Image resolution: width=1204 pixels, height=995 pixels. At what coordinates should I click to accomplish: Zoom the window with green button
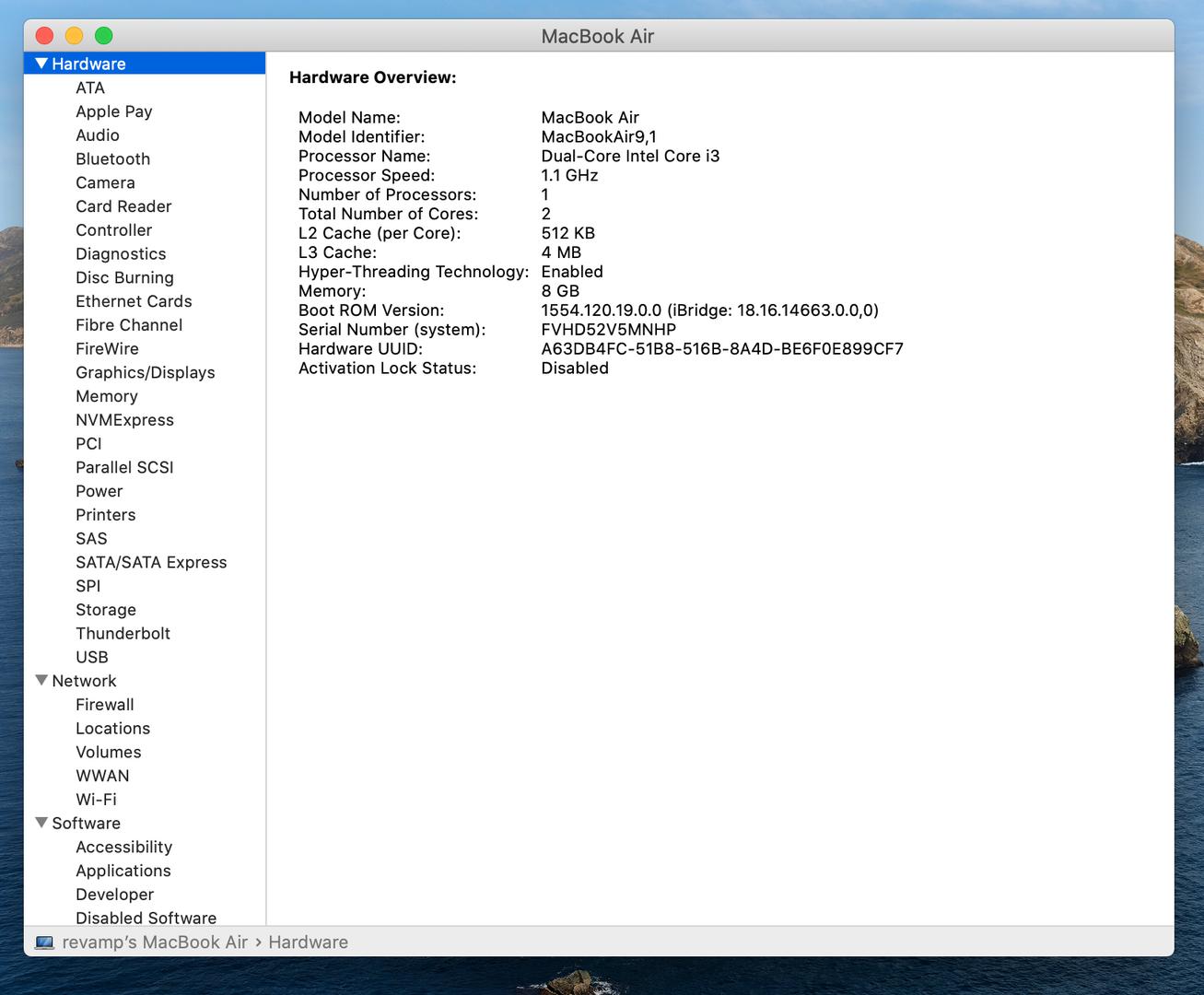click(x=103, y=36)
